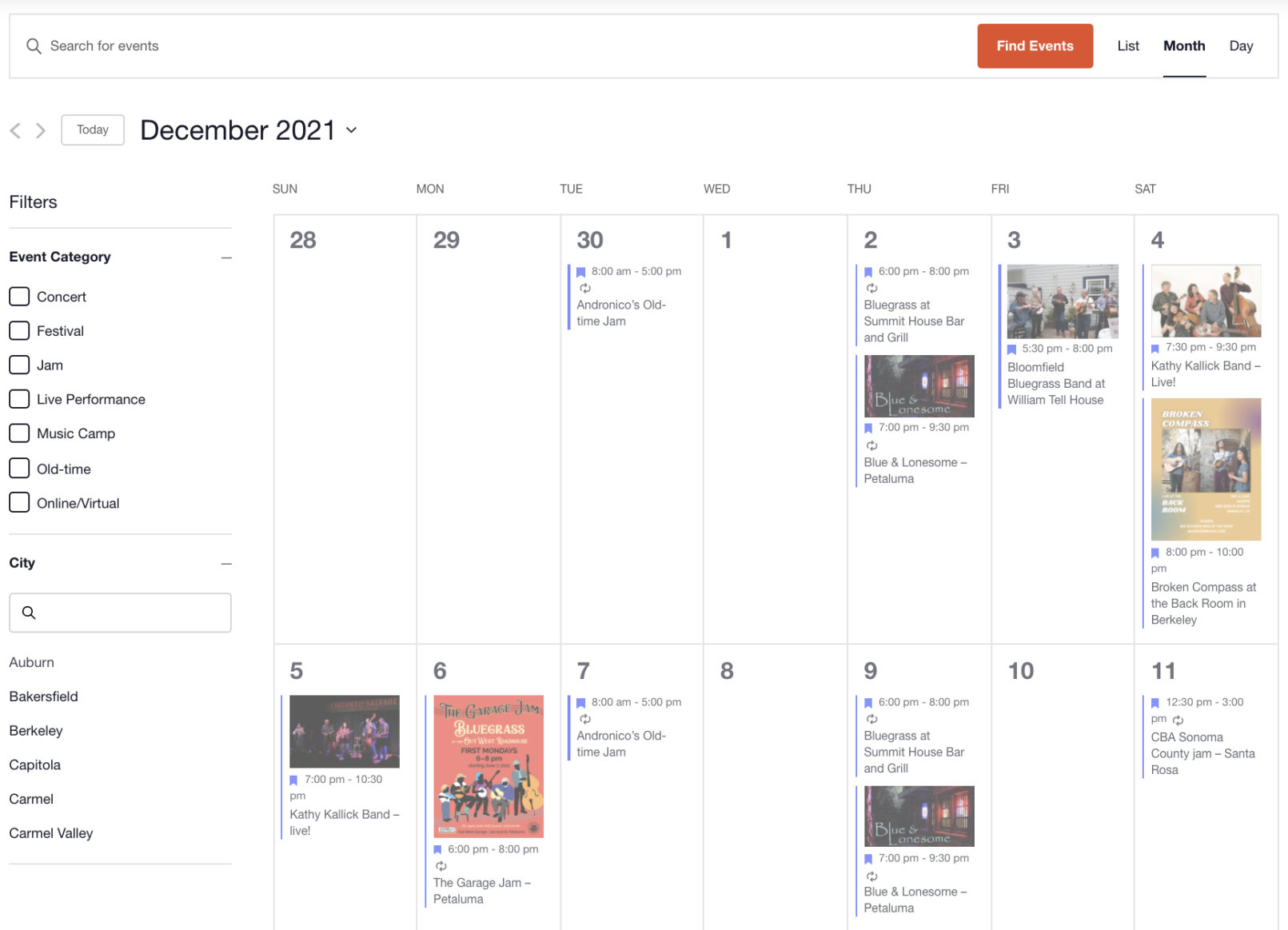This screenshot has height=930, width=1288.
Task: Collapse the City filter section
Action: click(x=226, y=564)
